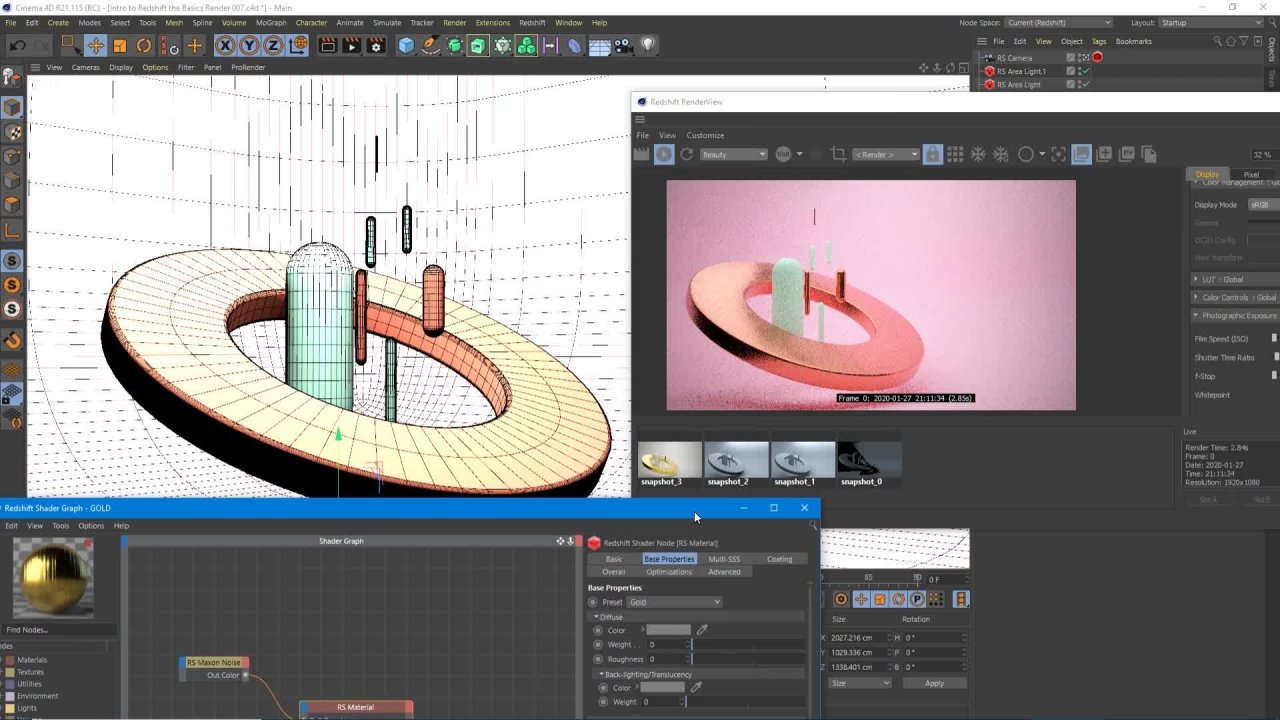Open the Simulate menu
The width and height of the screenshot is (1280, 720).
coord(386,22)
